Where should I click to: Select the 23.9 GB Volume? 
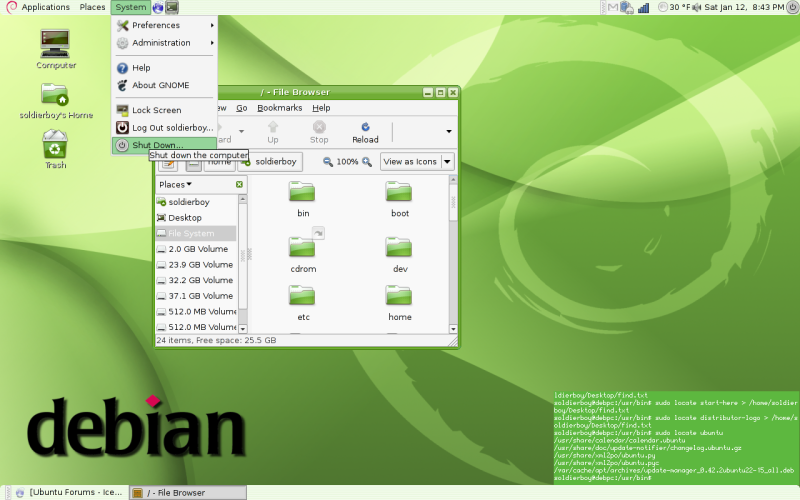(196, 265)
